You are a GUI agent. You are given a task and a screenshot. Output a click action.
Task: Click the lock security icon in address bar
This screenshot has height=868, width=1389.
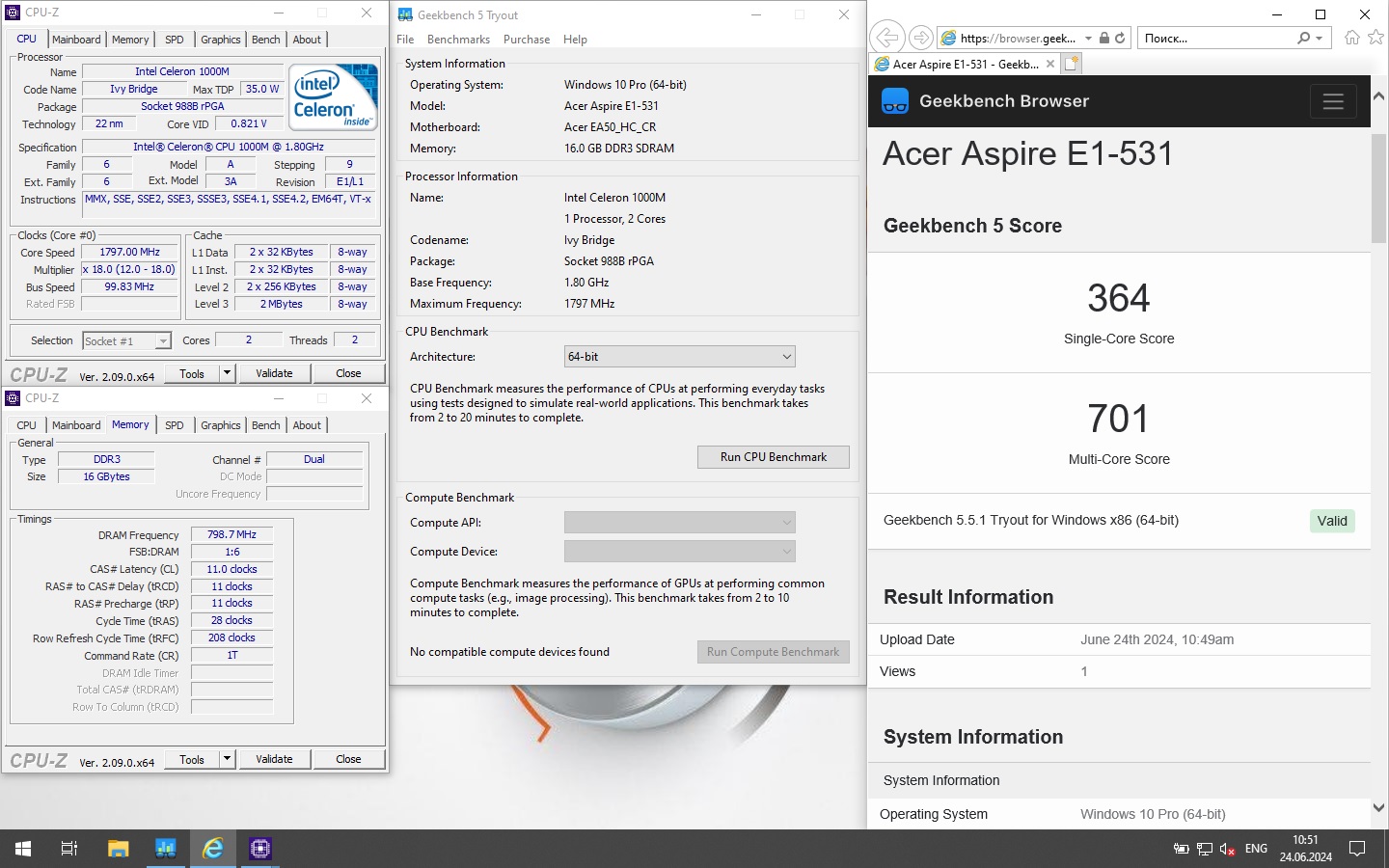click(x=1104, y=38)
